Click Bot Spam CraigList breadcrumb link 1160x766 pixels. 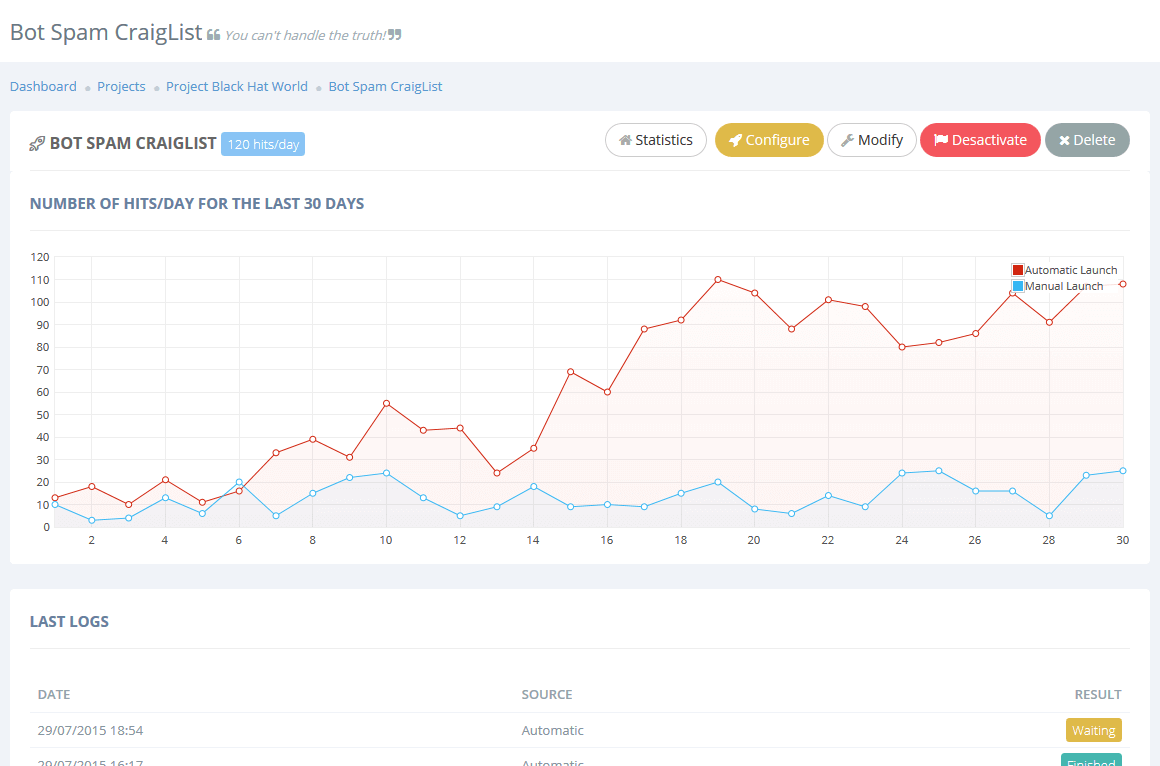[x=385, y=87]
